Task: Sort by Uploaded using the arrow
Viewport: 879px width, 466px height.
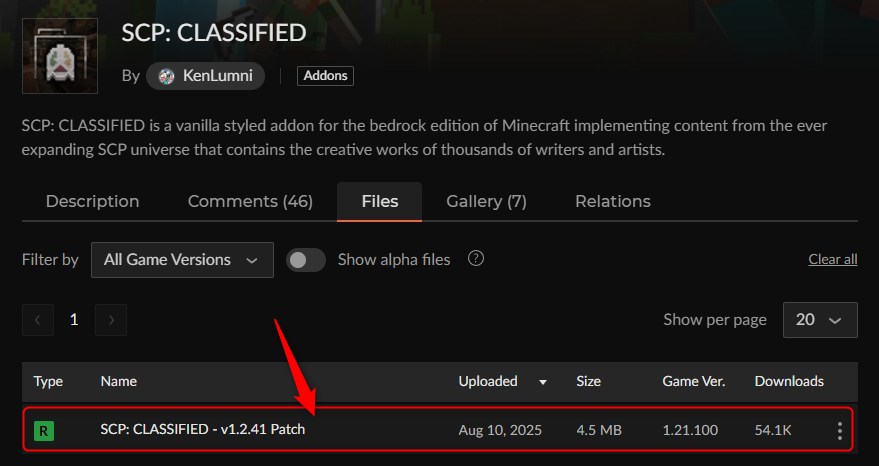Action: (543, 382)
